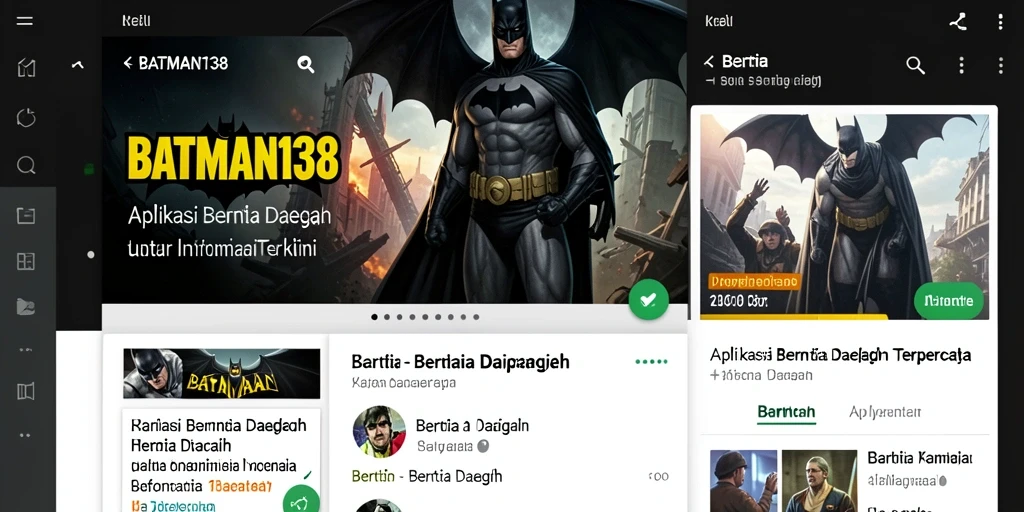Image resolution: width=1024 pixels, height=512 pixels.
Task: Open "Aplikasi Berntia Daelagh Terpercaja" title
Action: (840, 355)
